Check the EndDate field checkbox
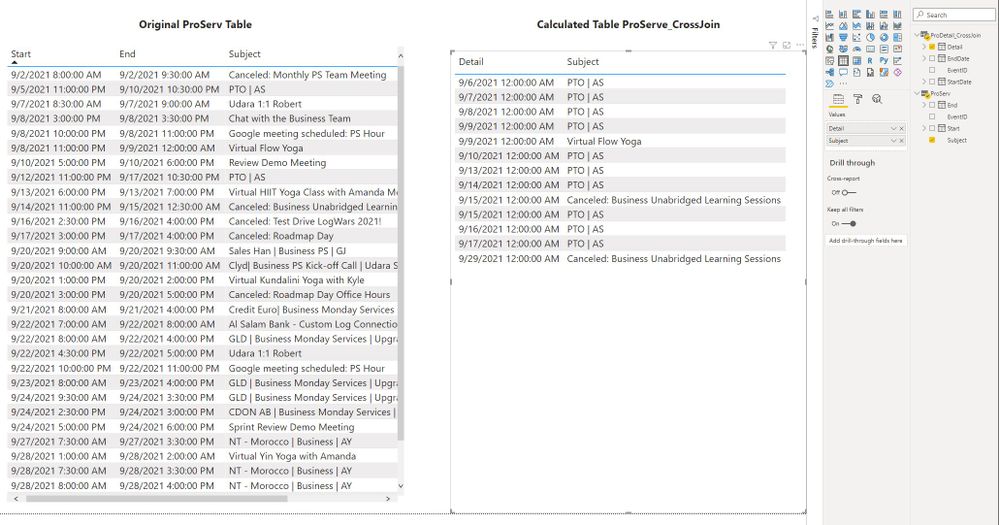The width and height of the screenshot is (999, 525). pyautogui.click(x=933, y=59)
